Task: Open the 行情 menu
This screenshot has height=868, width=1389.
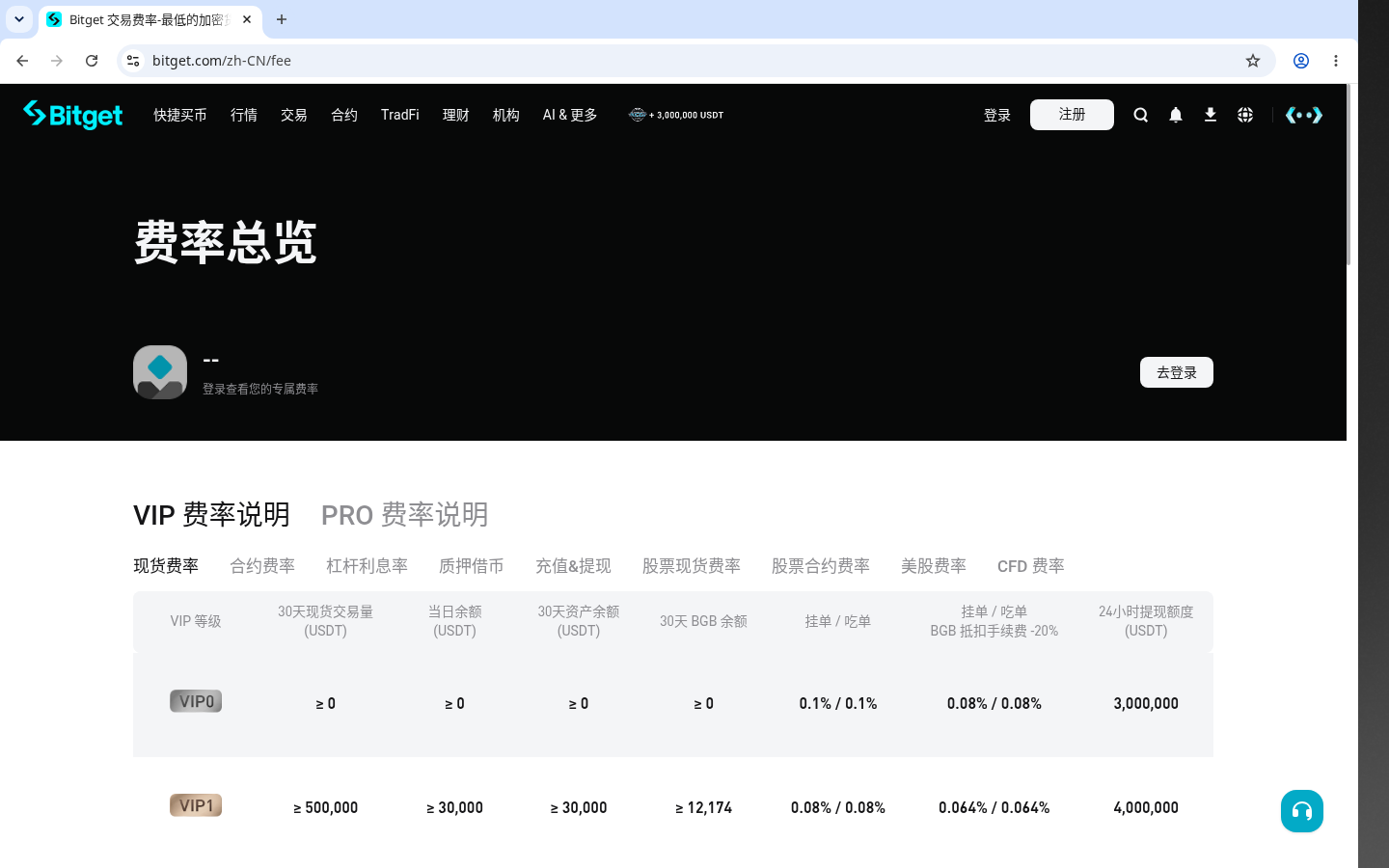Action: click(x=244, y=115)
